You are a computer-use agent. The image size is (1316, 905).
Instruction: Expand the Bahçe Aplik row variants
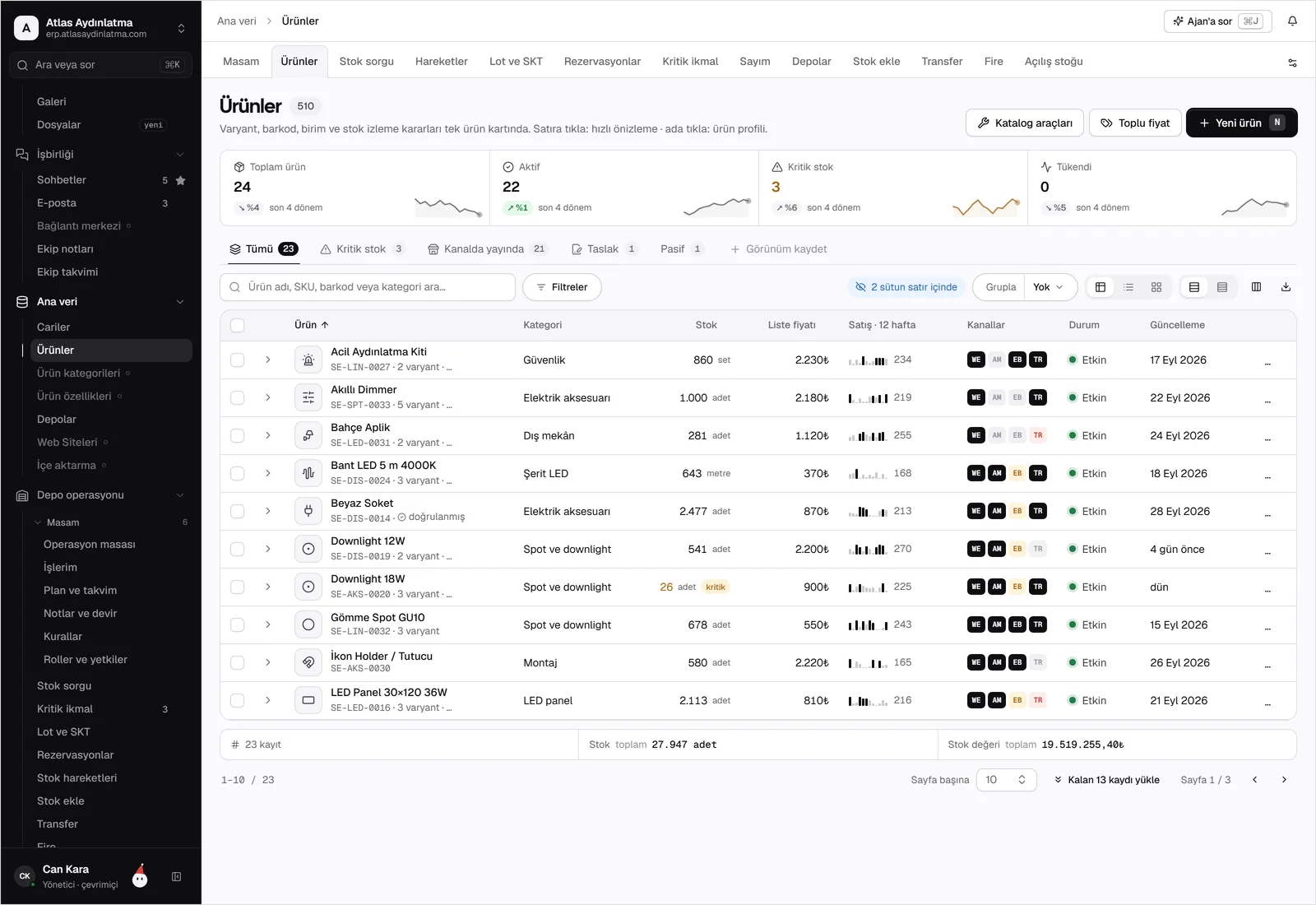click(x=268, y=436)
